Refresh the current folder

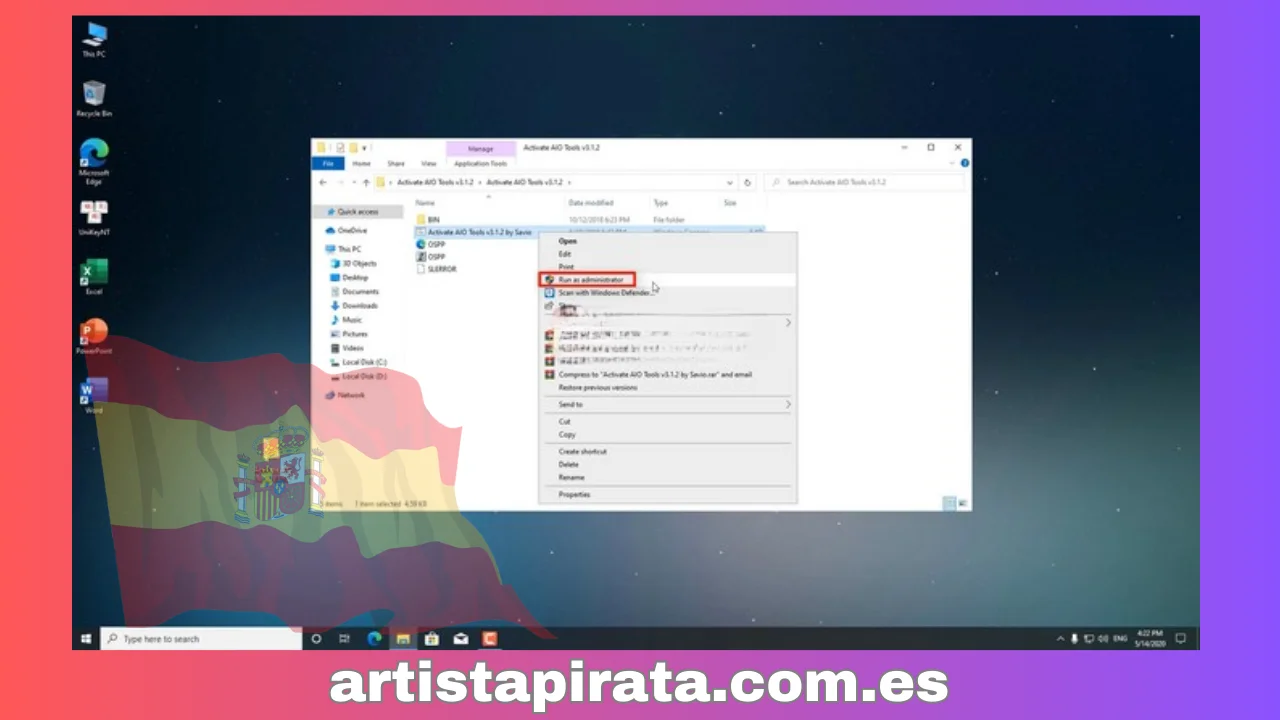click(x=747, y=183)
